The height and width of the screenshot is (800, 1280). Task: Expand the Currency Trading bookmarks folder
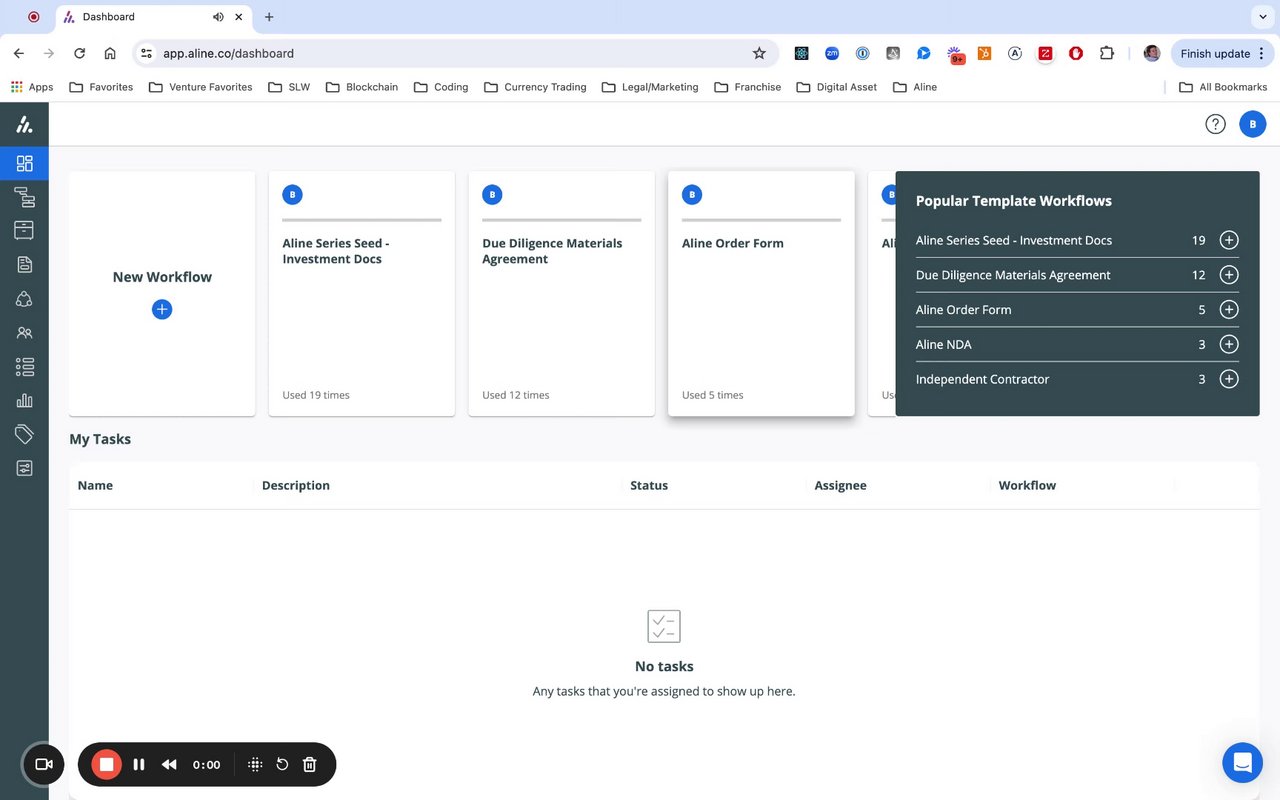point(535,87)
